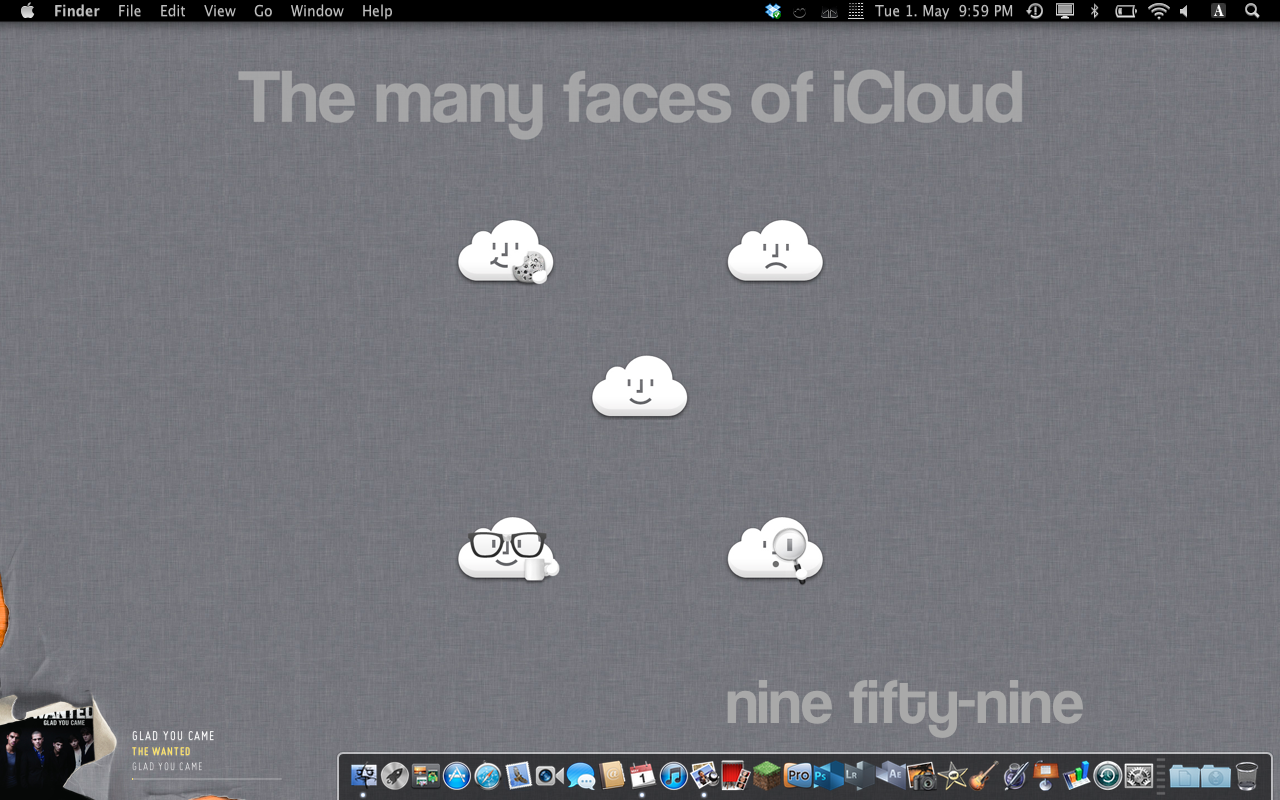The width and height of the screenshot is (1280, 800).
Task: Open the File menu
Action: (129, 11)
